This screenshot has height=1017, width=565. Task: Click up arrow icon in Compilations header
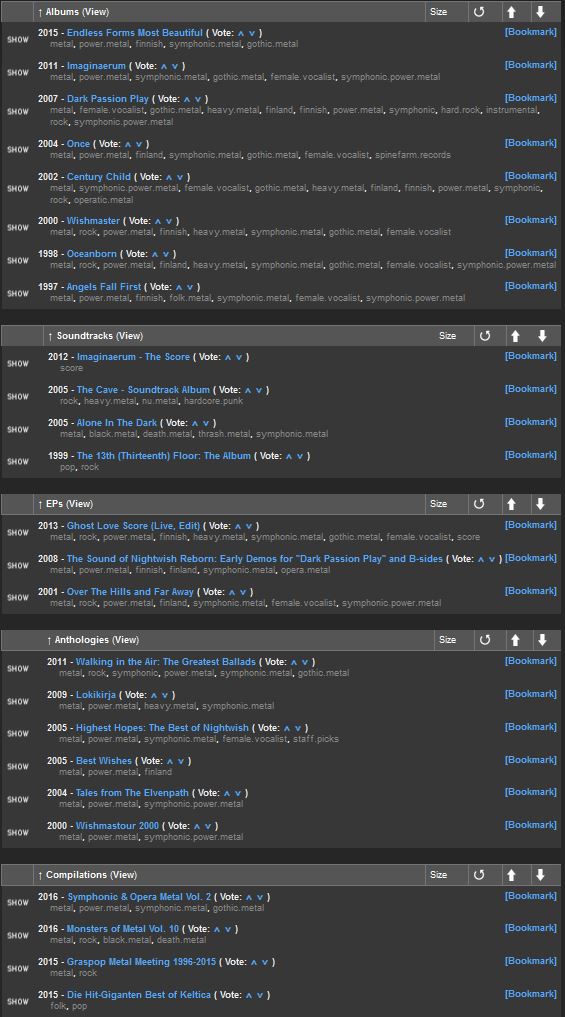pos(511,874)
